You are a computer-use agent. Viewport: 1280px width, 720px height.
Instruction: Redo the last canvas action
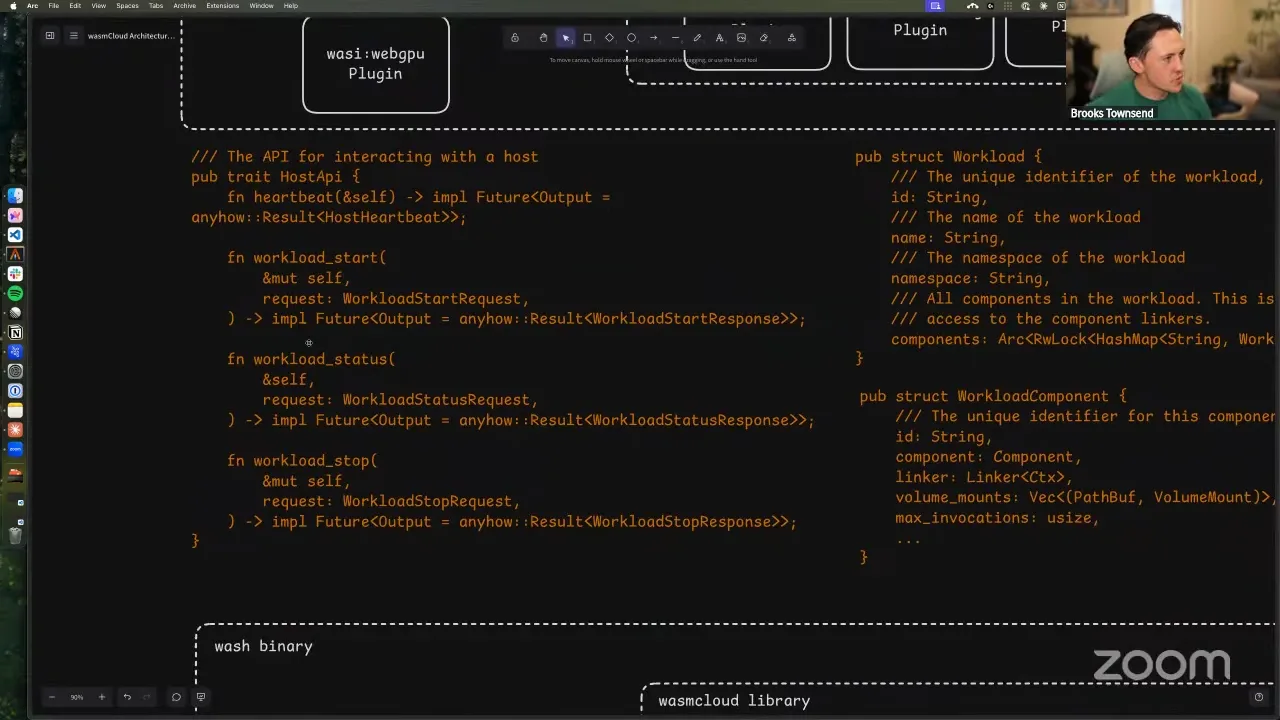coord(147,697)
